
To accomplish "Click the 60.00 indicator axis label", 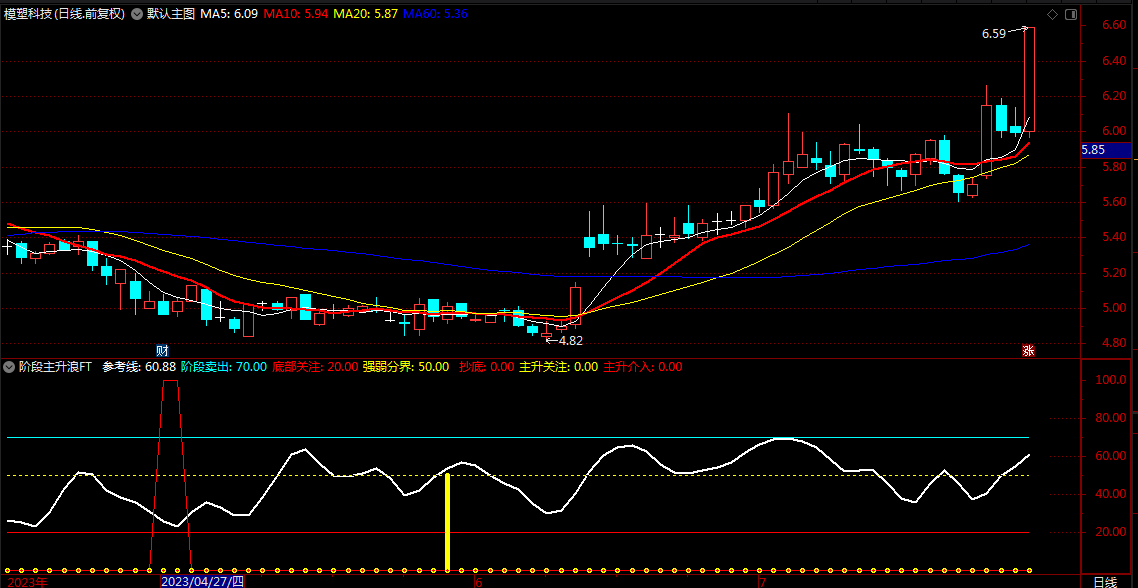I will pyautogui.click(x=1111, y=456).
